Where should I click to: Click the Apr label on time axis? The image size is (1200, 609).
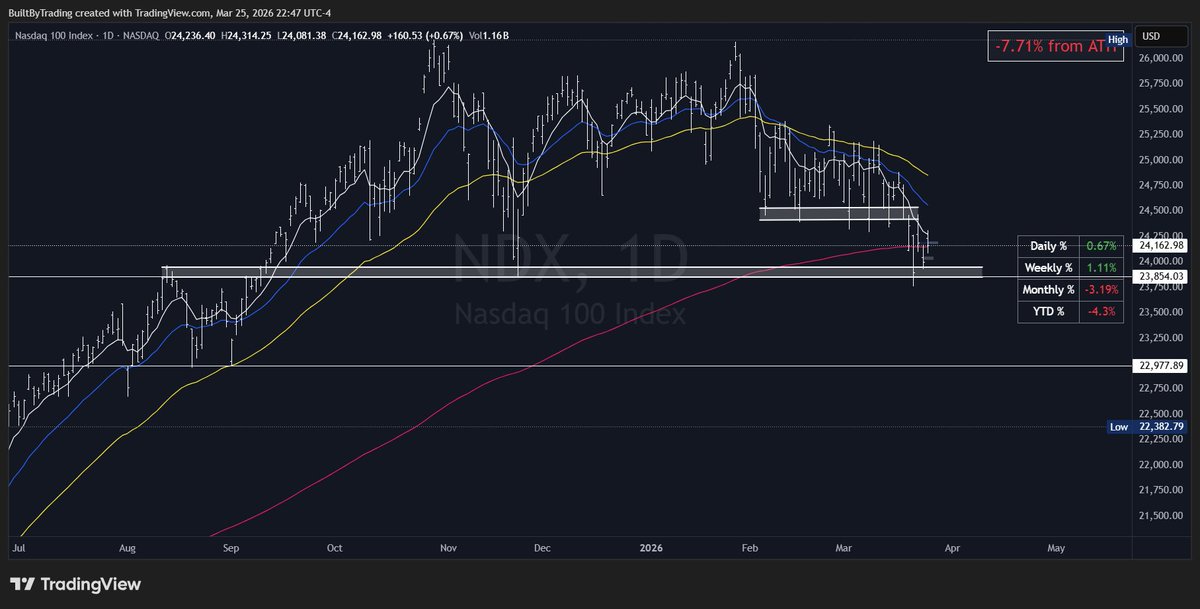953,548
